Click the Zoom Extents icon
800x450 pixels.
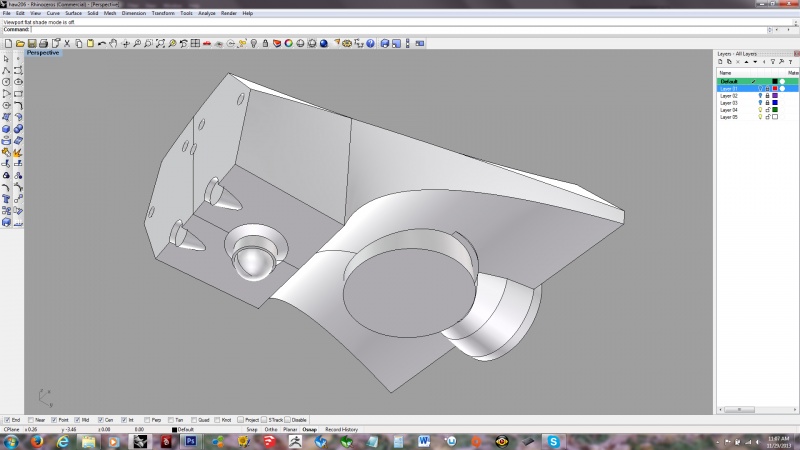[x=160, y=43]
